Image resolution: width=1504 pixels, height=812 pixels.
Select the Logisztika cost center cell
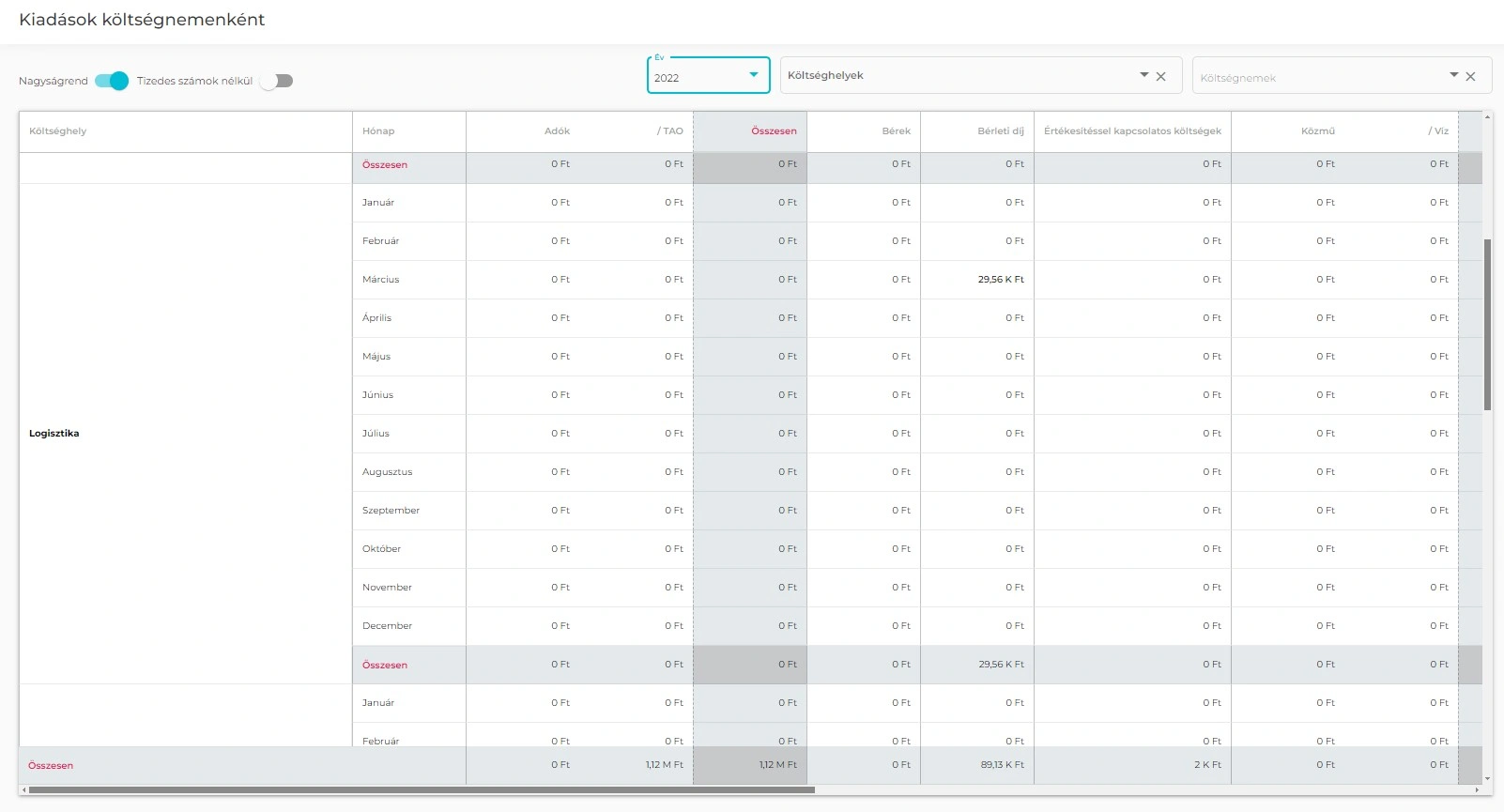tap(54, 434)
